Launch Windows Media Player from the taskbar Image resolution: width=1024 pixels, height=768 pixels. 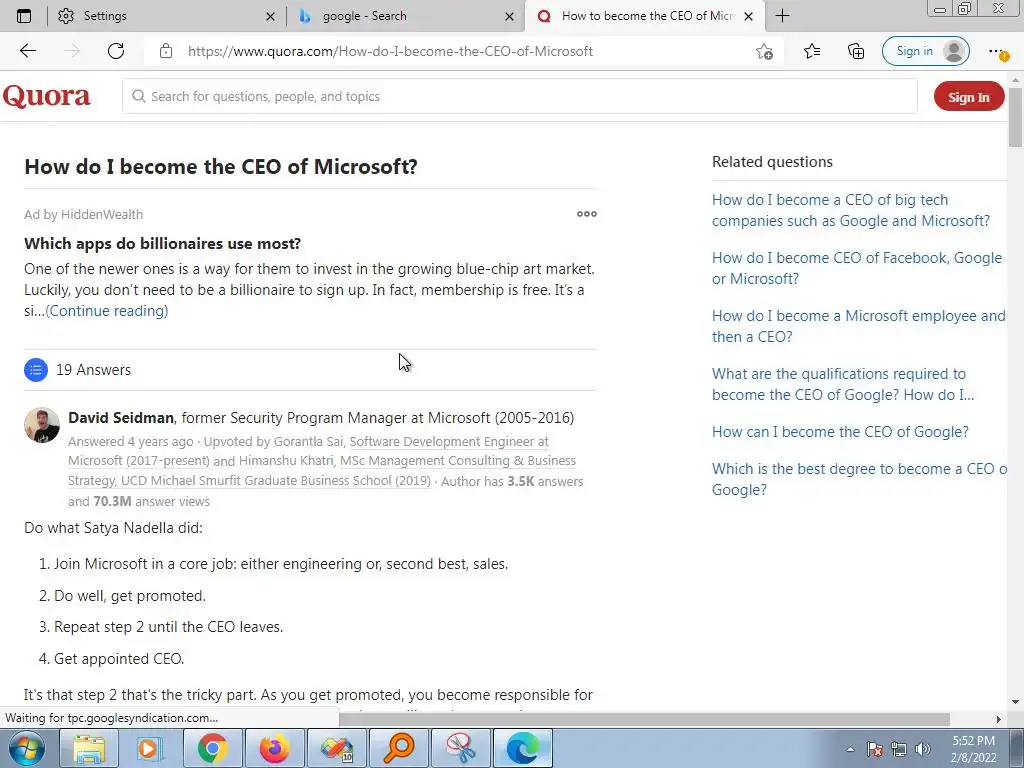pyautogui.click(x=149, y=748)
